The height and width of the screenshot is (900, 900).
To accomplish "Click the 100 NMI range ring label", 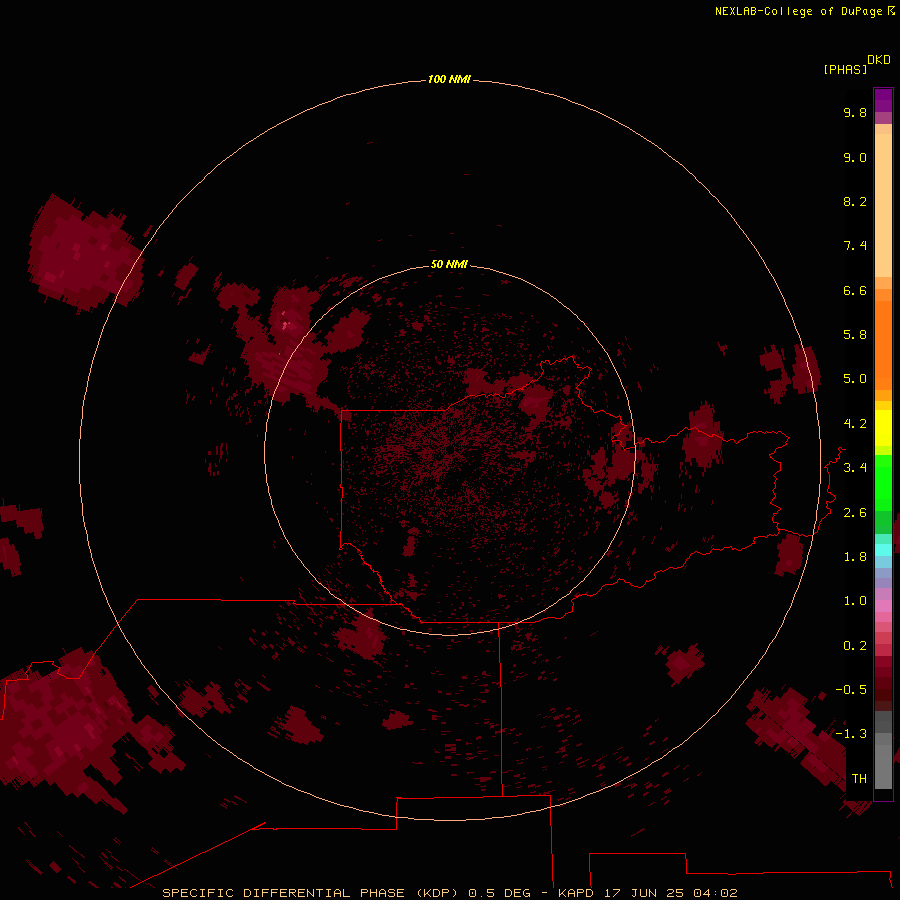I will pyautogui.click(x=449, y=79).
